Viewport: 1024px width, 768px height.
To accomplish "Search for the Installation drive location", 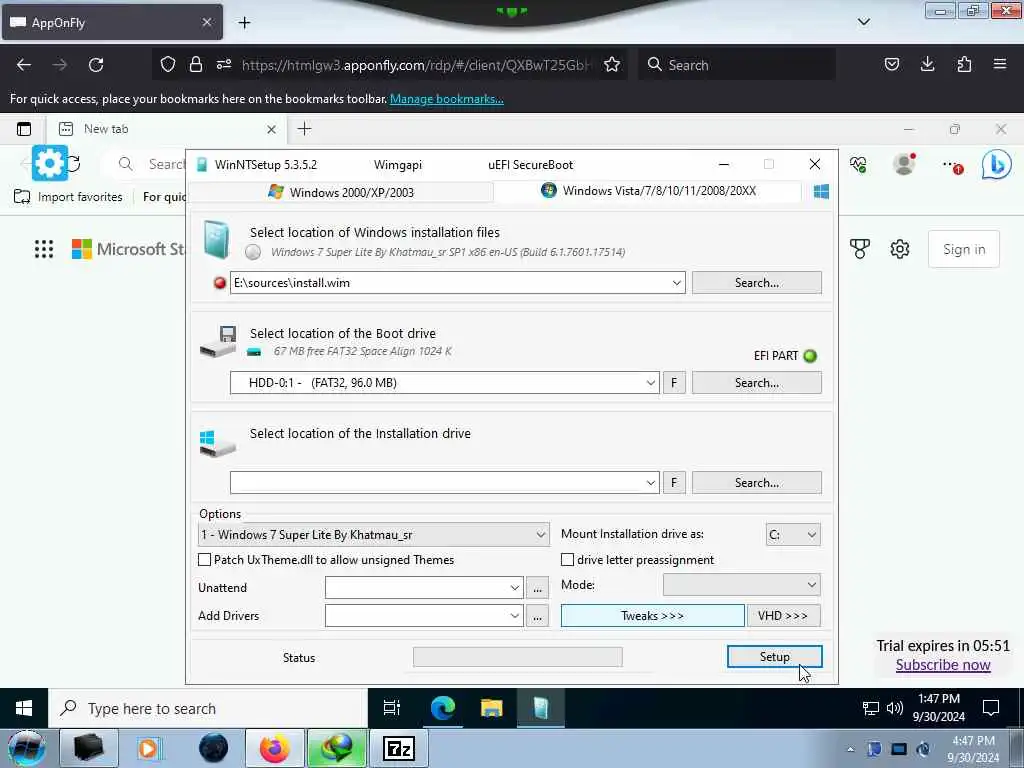I will tap(756, 483).
